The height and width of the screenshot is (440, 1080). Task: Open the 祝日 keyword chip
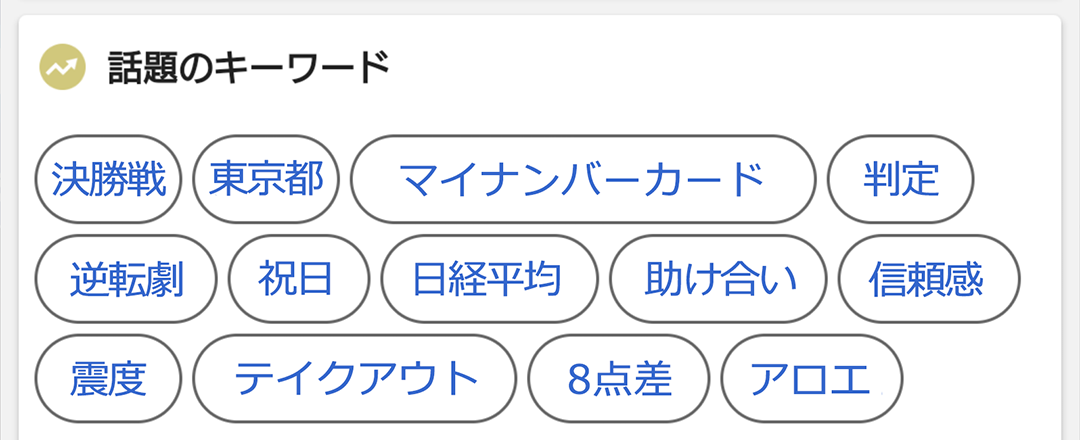299,279
